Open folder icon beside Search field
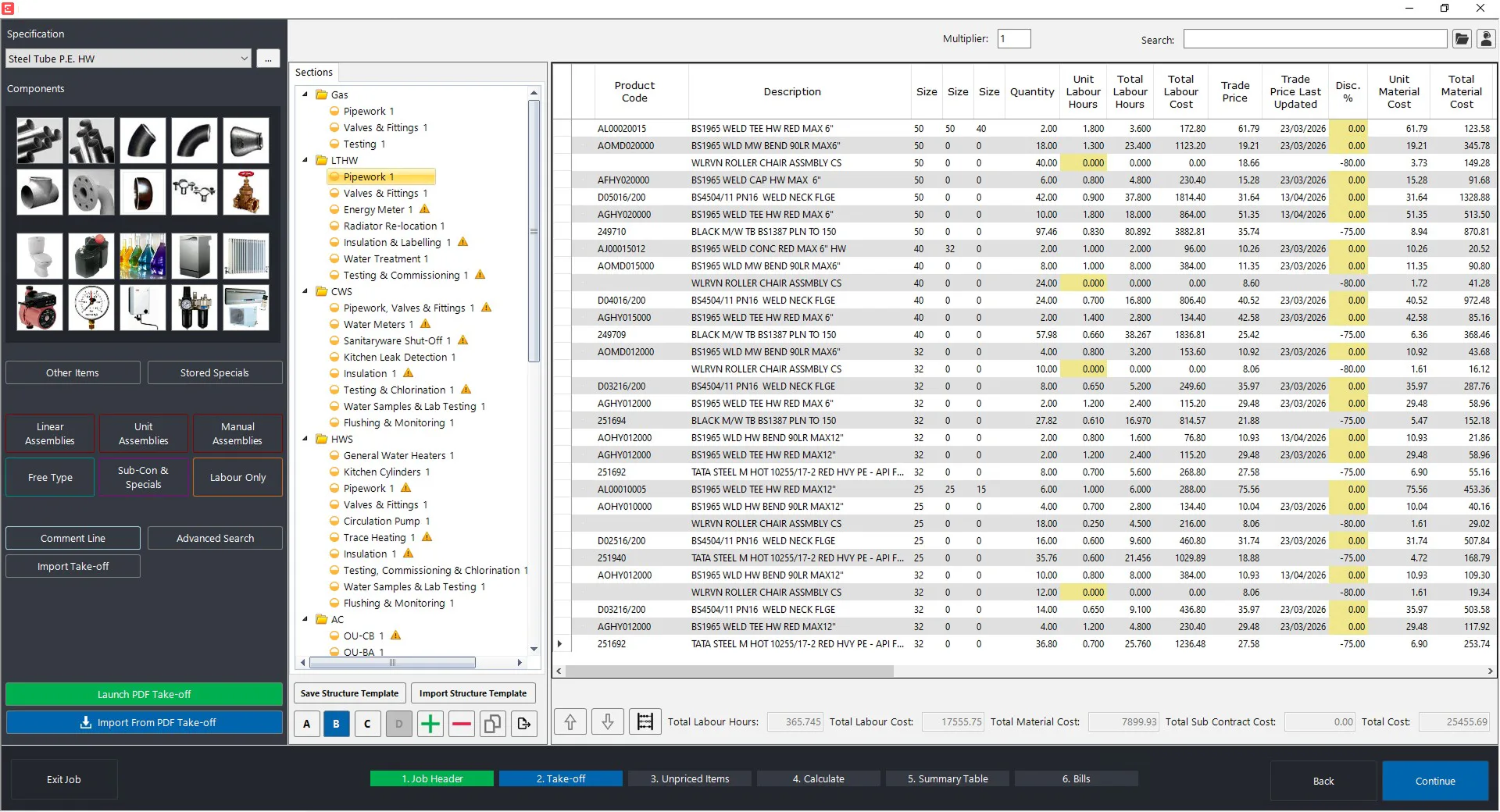1500x812 pixels. coord(1462,39)
